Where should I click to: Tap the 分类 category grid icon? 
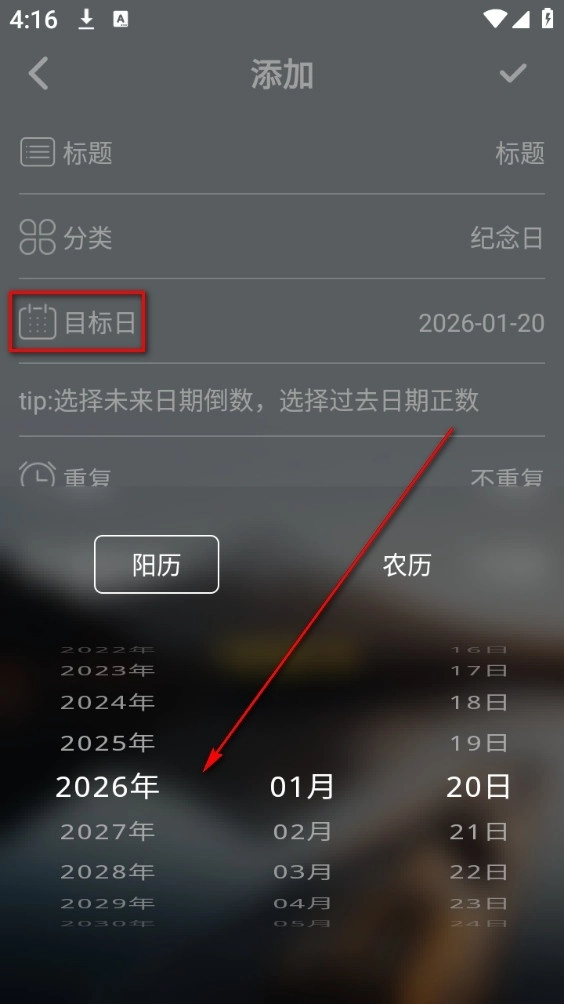37,238
